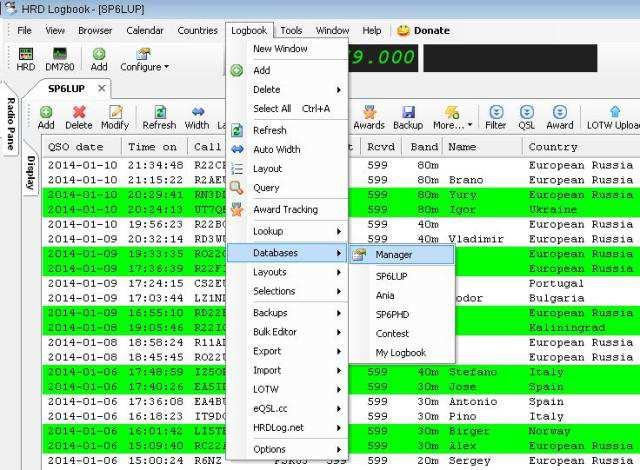
Task: Expand the Delete submenu
Action: point(287,89)
